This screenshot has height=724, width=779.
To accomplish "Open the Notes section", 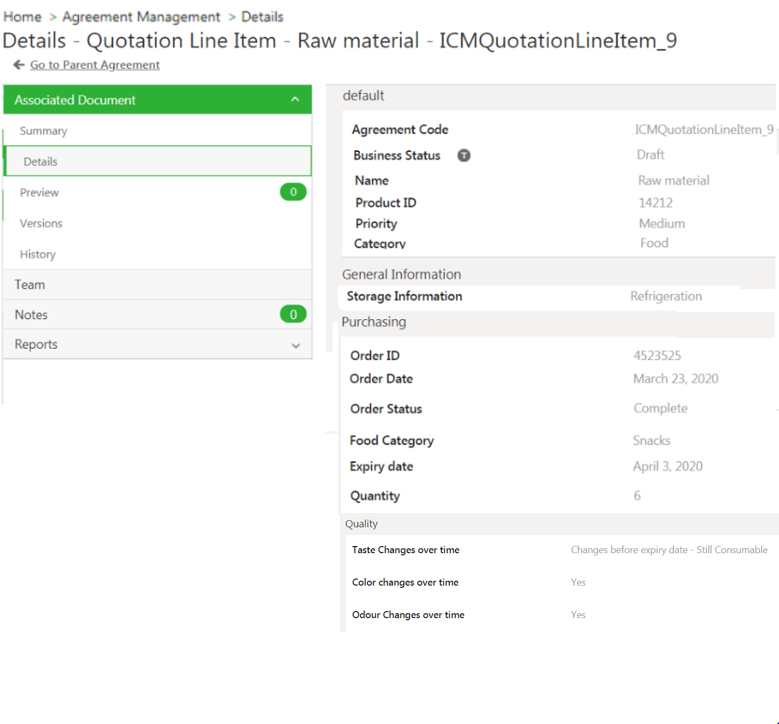I will coord(31,315).
